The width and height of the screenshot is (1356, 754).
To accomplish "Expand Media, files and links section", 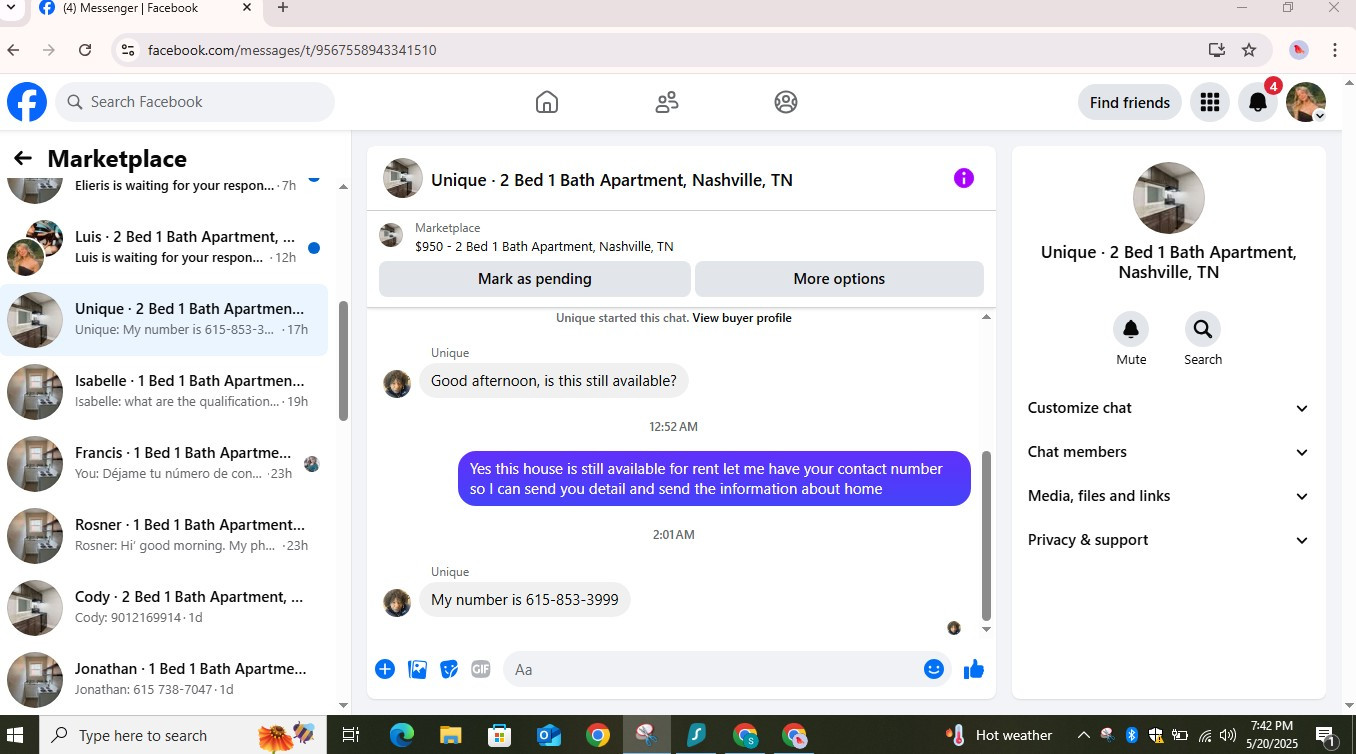I will coord(1168,496).
